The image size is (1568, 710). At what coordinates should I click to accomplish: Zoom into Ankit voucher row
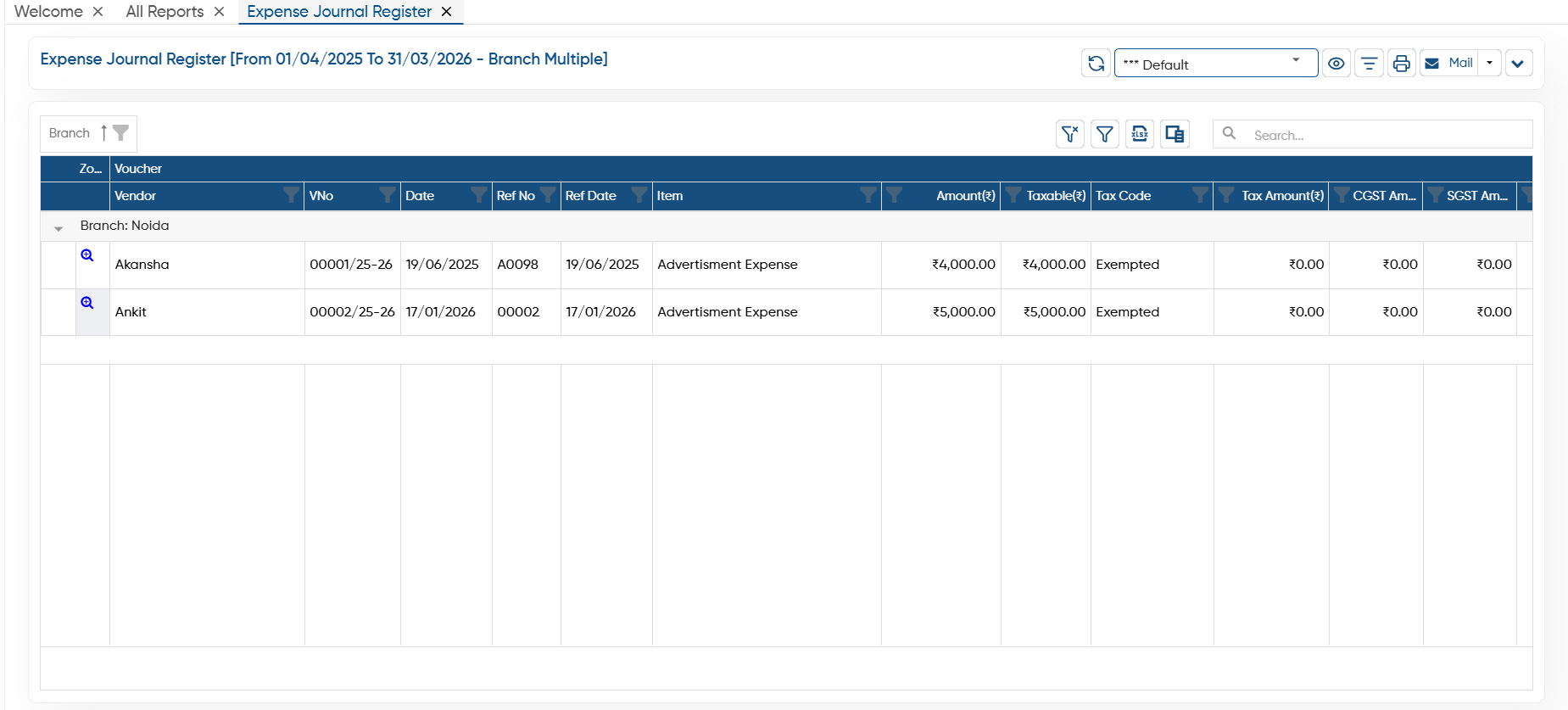(x=87, y=303)
